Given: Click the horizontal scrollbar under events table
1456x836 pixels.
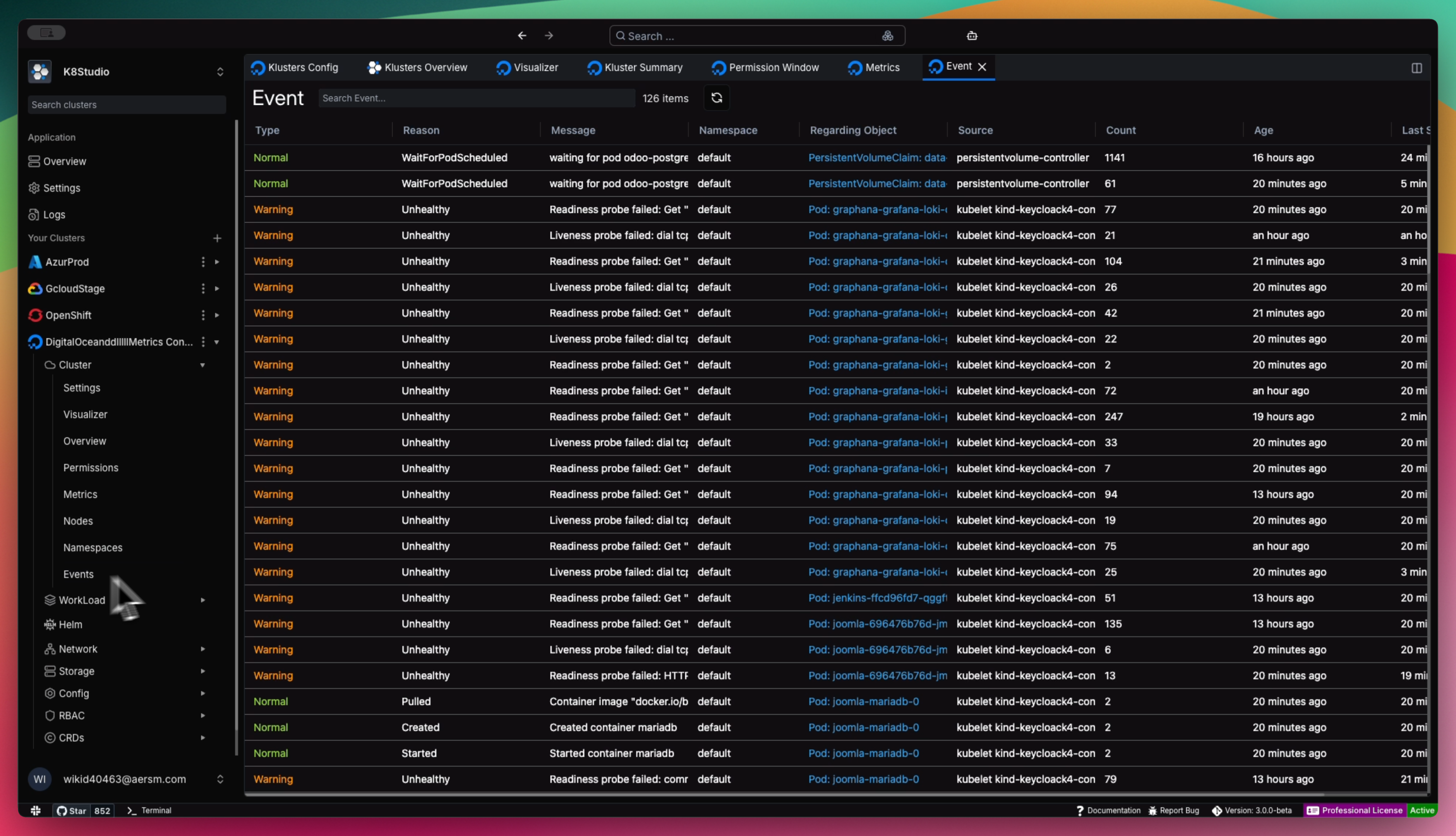Looking at the screenshot, I should click(x=784, y=795).
